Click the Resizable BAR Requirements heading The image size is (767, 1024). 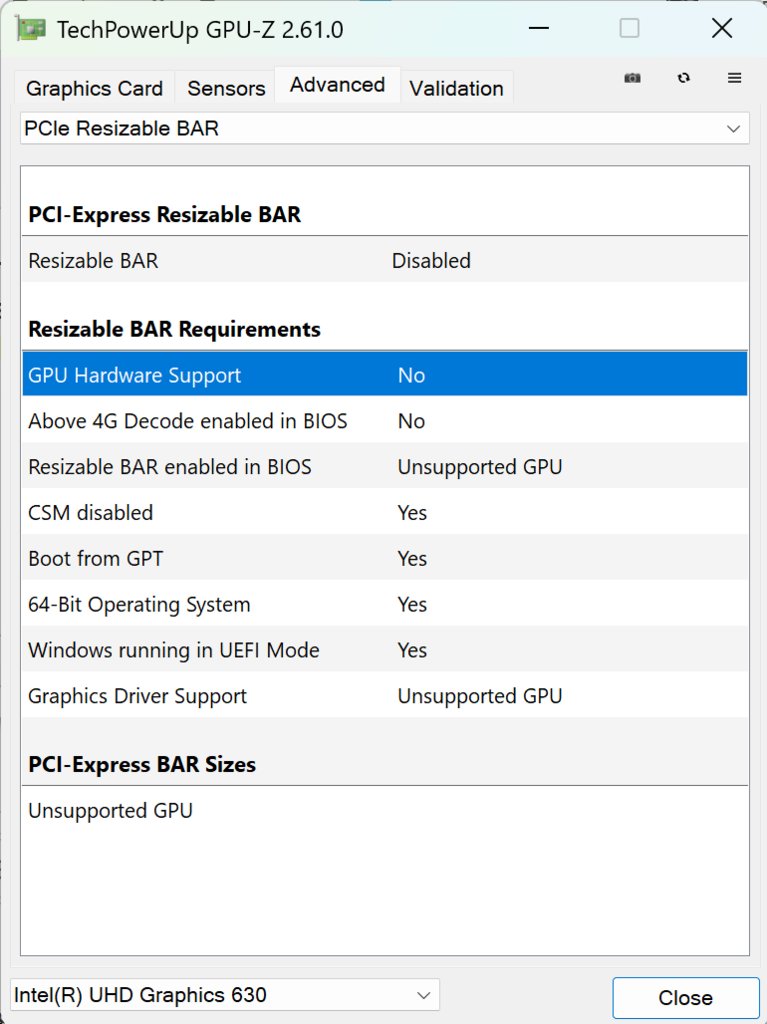(174, 329)
